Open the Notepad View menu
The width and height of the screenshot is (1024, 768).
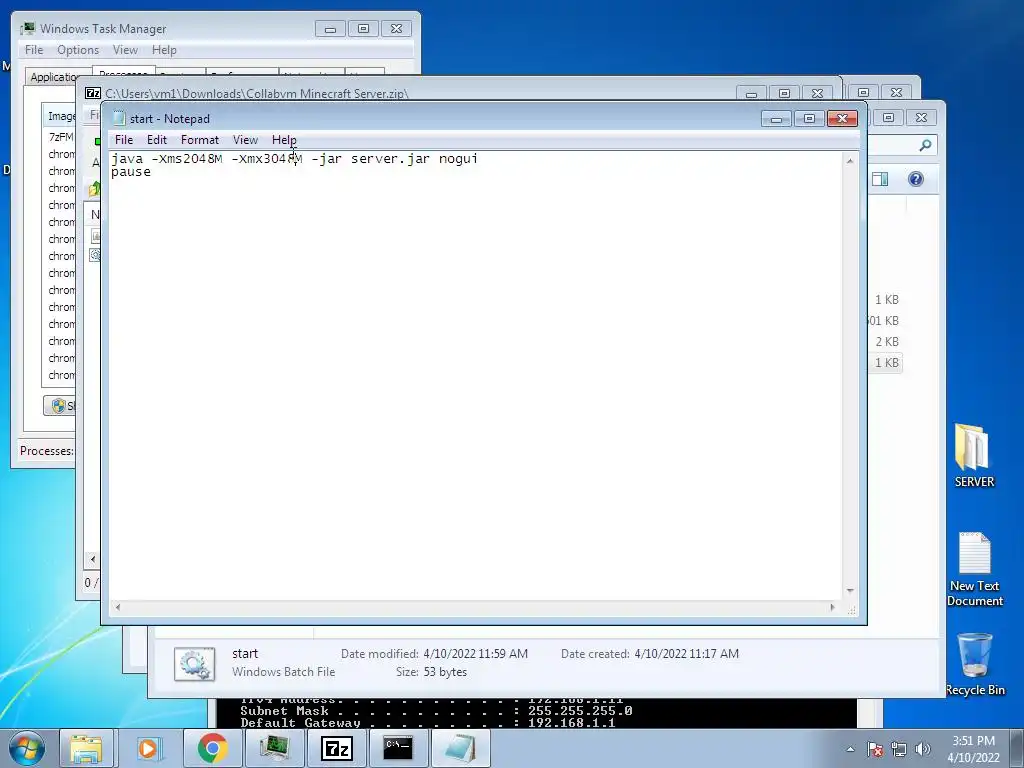click(x=246, y=140)
